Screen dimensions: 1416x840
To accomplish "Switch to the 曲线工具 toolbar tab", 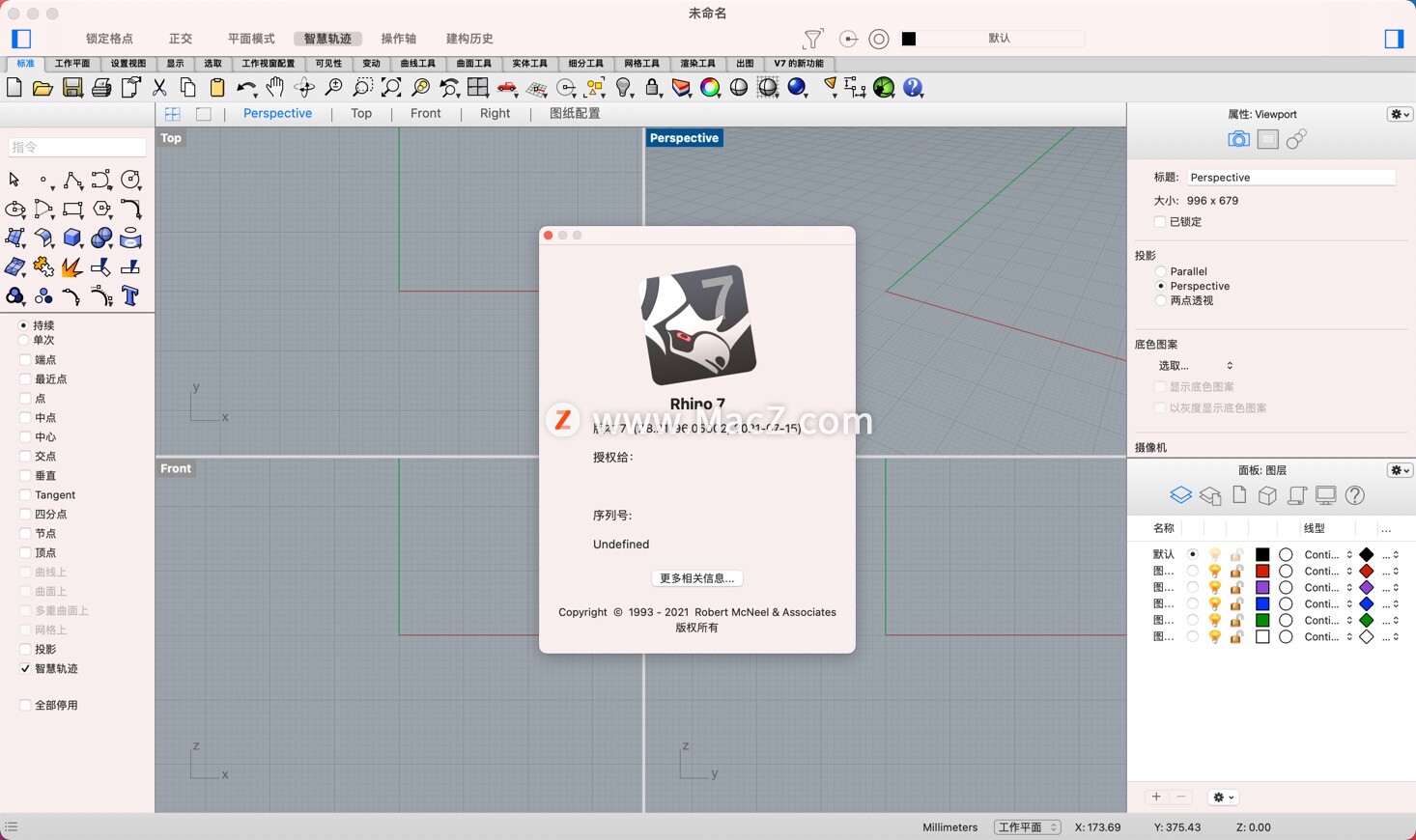I will point(418,64).
